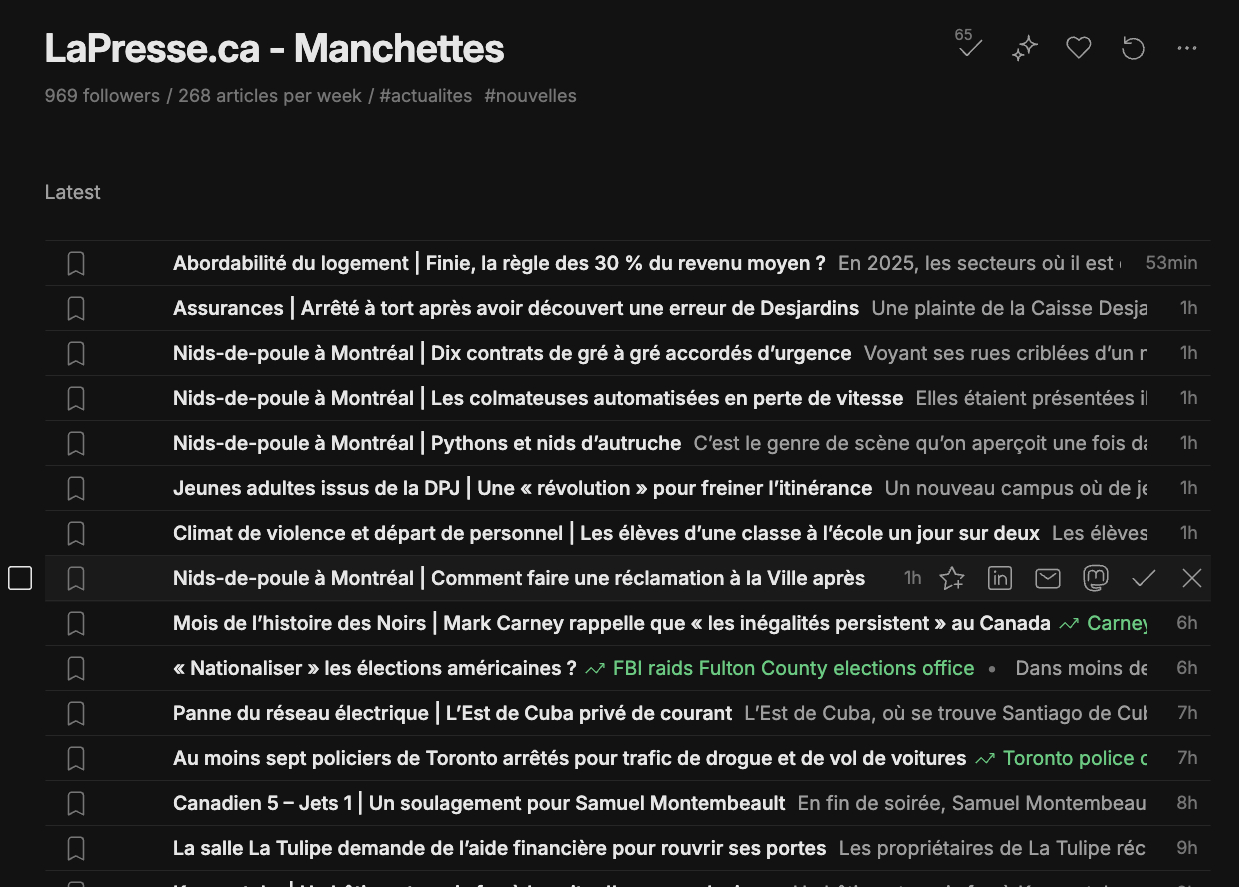Share hovered article by email
Viewport: 1239px width, 887px height.
pos(1048,578)
